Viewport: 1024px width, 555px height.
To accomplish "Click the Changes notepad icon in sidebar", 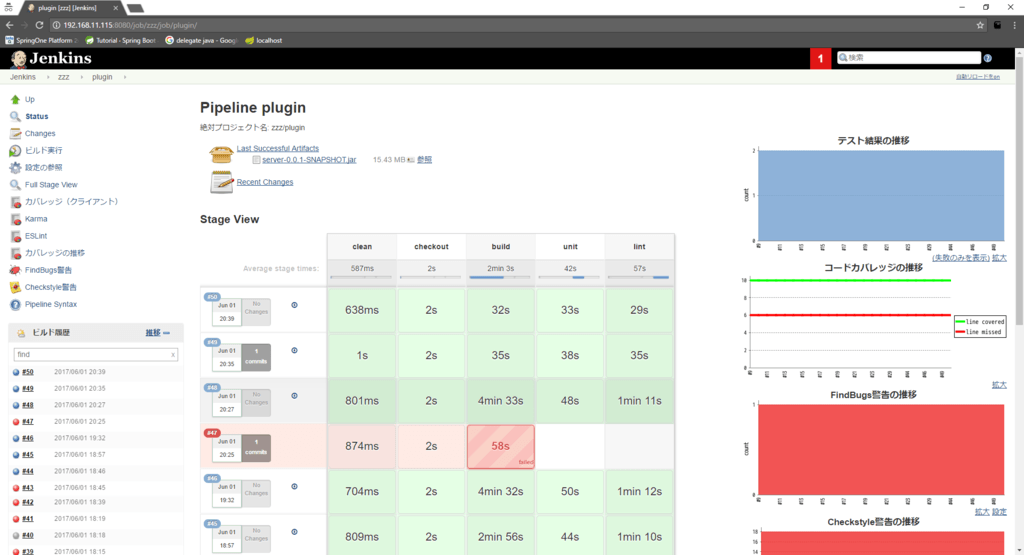I will click(x=15, y=133).
